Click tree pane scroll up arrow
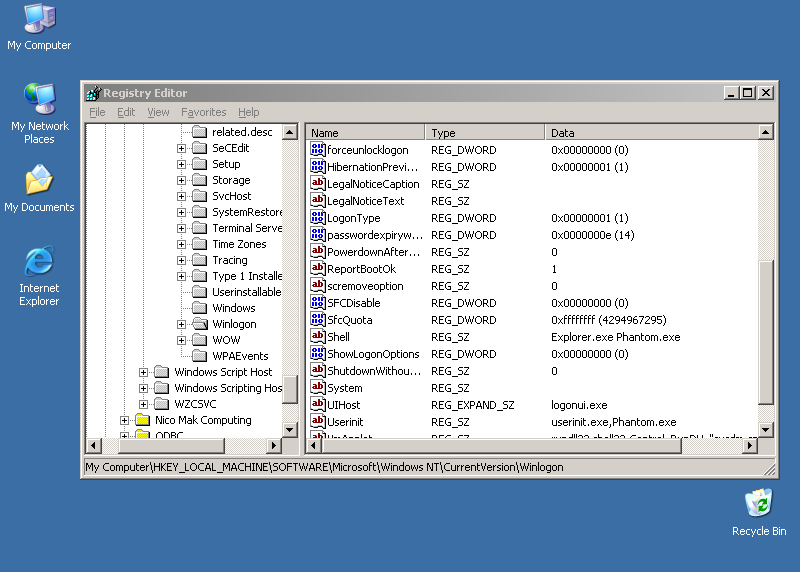The height and width of the screenshot is (572, 800). [x=290, y=132]
